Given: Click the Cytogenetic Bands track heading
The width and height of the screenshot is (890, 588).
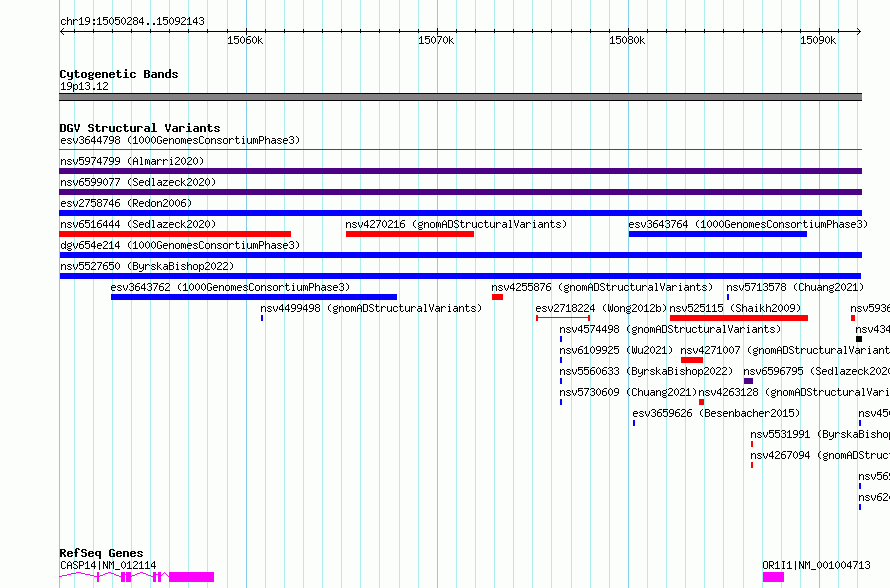Looking at the screenshot, I should click(119, 74).
